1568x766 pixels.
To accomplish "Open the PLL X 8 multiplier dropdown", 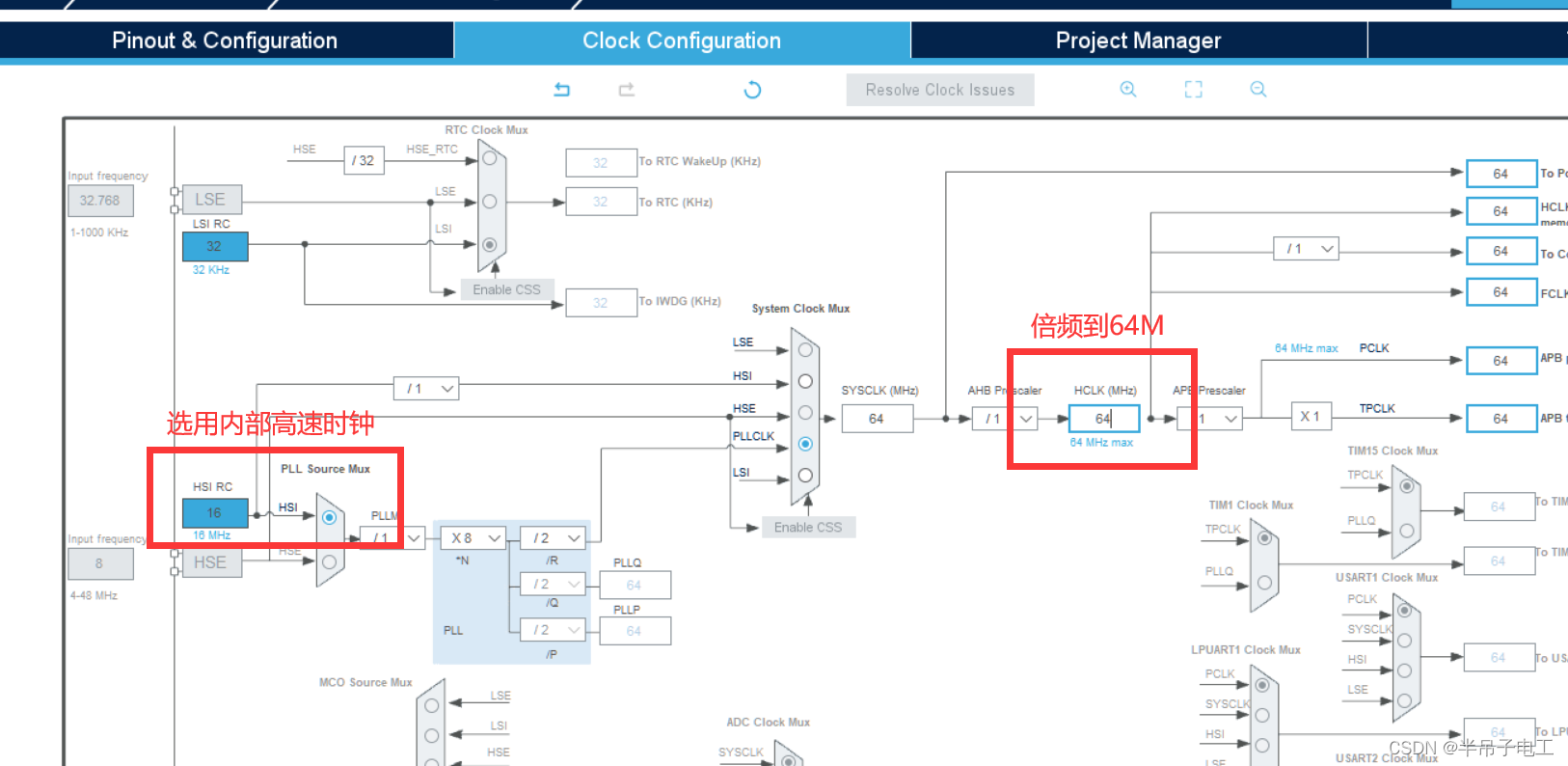I will pos(473,538).
